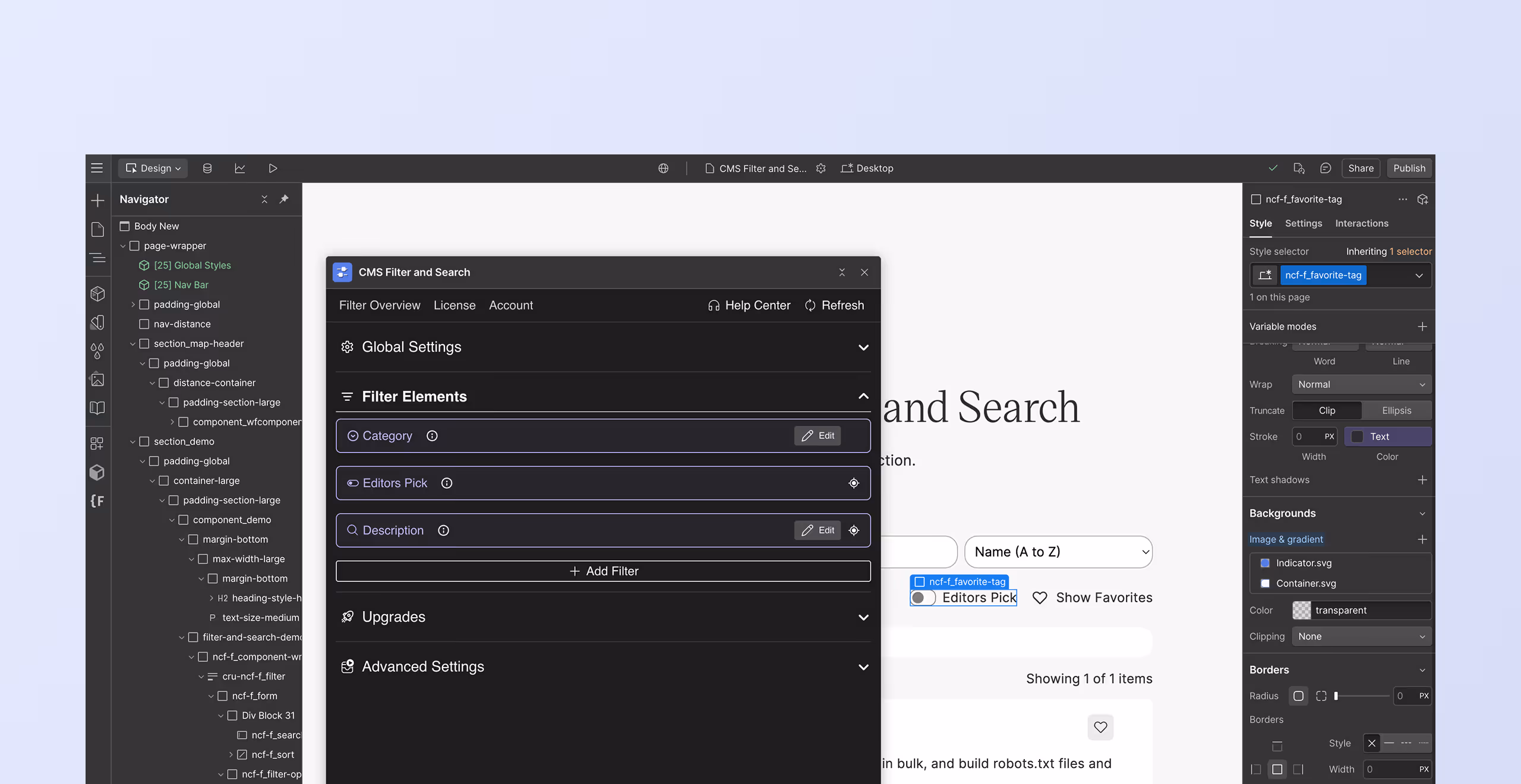The image size is (1521, 784).
Task: Switch to the Settings tab
Action: (1304, 223)
